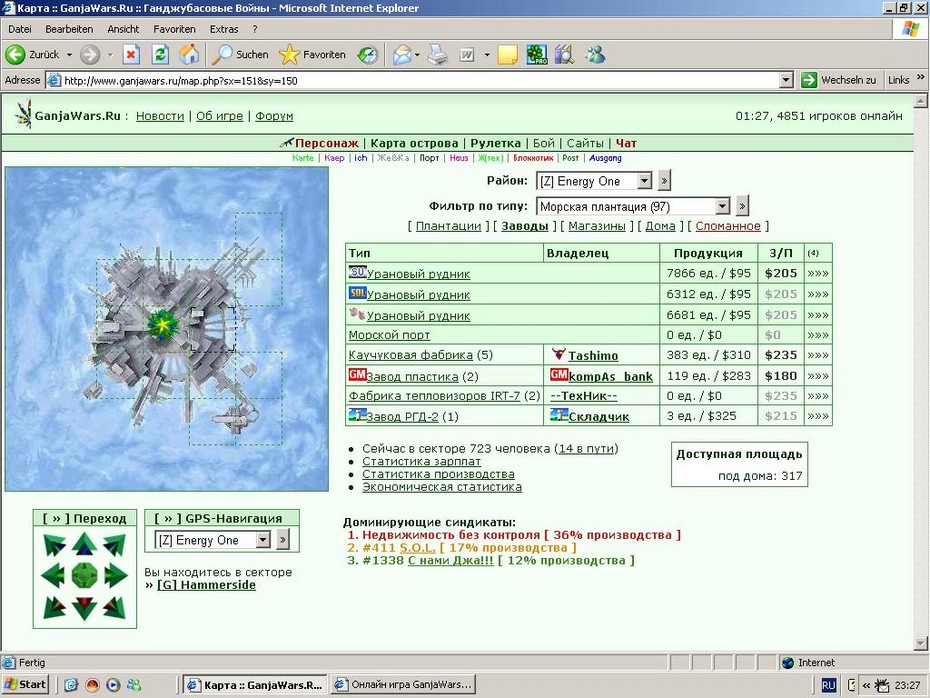The width and height of the screenshot is (930, 698).
Task: Click the » button in GPS-Навигация
Action: [x=283, y=540]
